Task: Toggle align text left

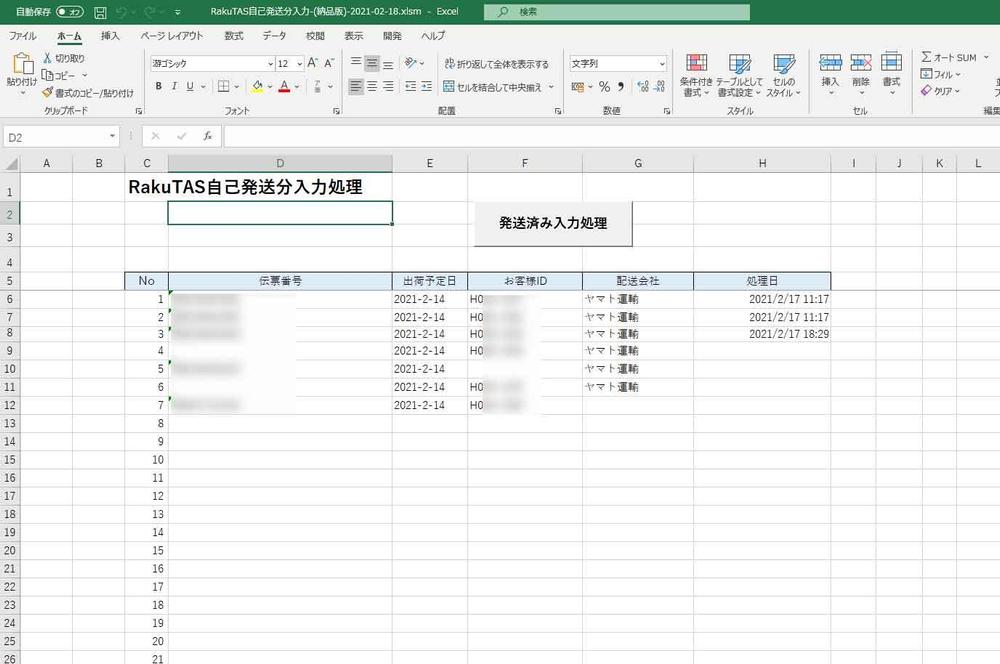Action: pos(356,86)
